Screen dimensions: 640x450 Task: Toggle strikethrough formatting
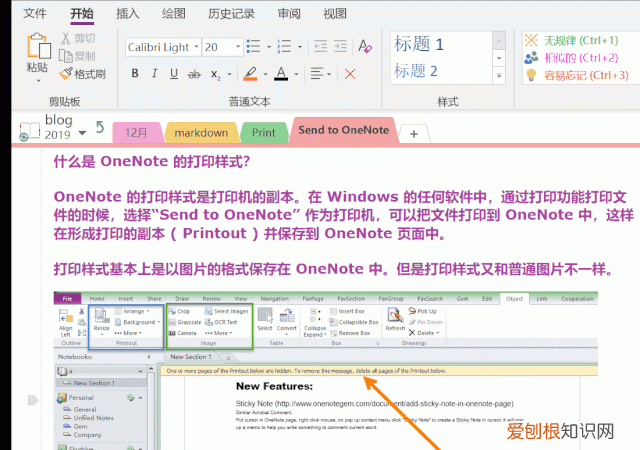[x=194, y=74]
